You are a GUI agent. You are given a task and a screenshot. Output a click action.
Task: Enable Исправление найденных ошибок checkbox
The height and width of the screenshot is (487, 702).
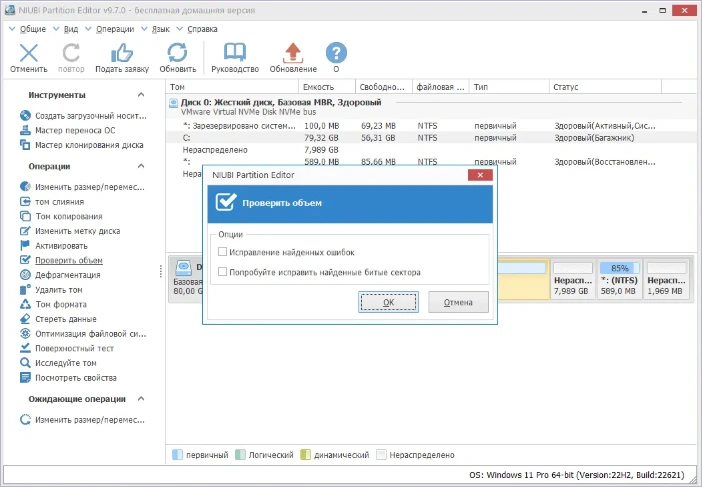222,252
